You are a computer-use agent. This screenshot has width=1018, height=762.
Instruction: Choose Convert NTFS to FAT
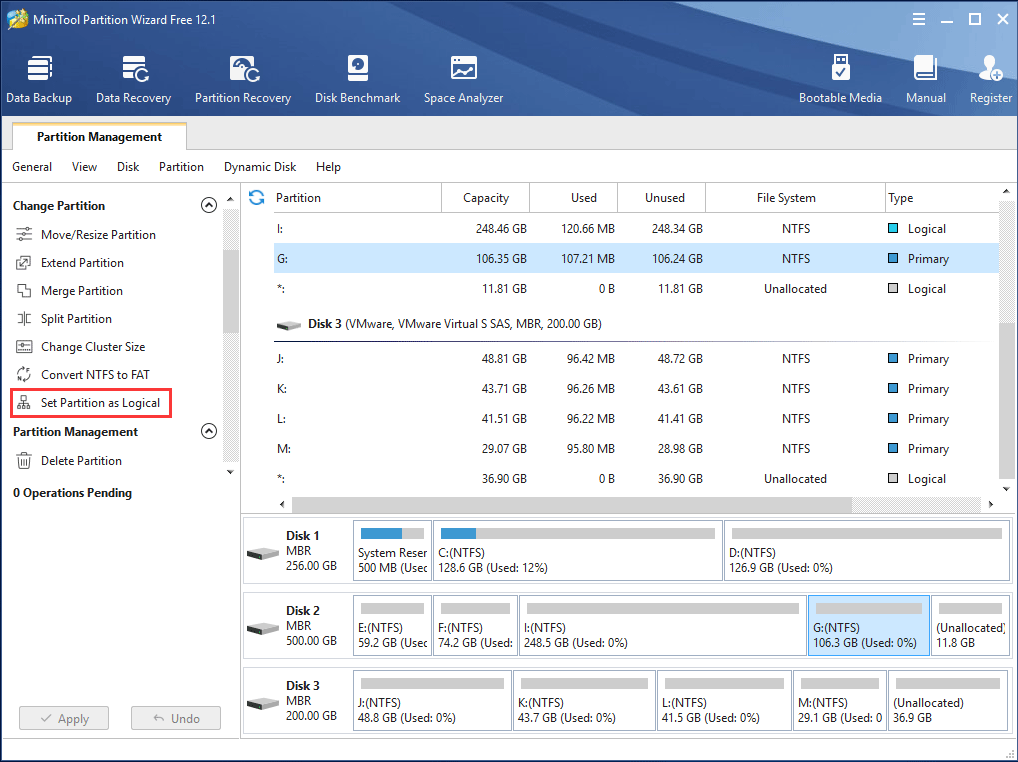pyautogui.click(x=82, y=374)
